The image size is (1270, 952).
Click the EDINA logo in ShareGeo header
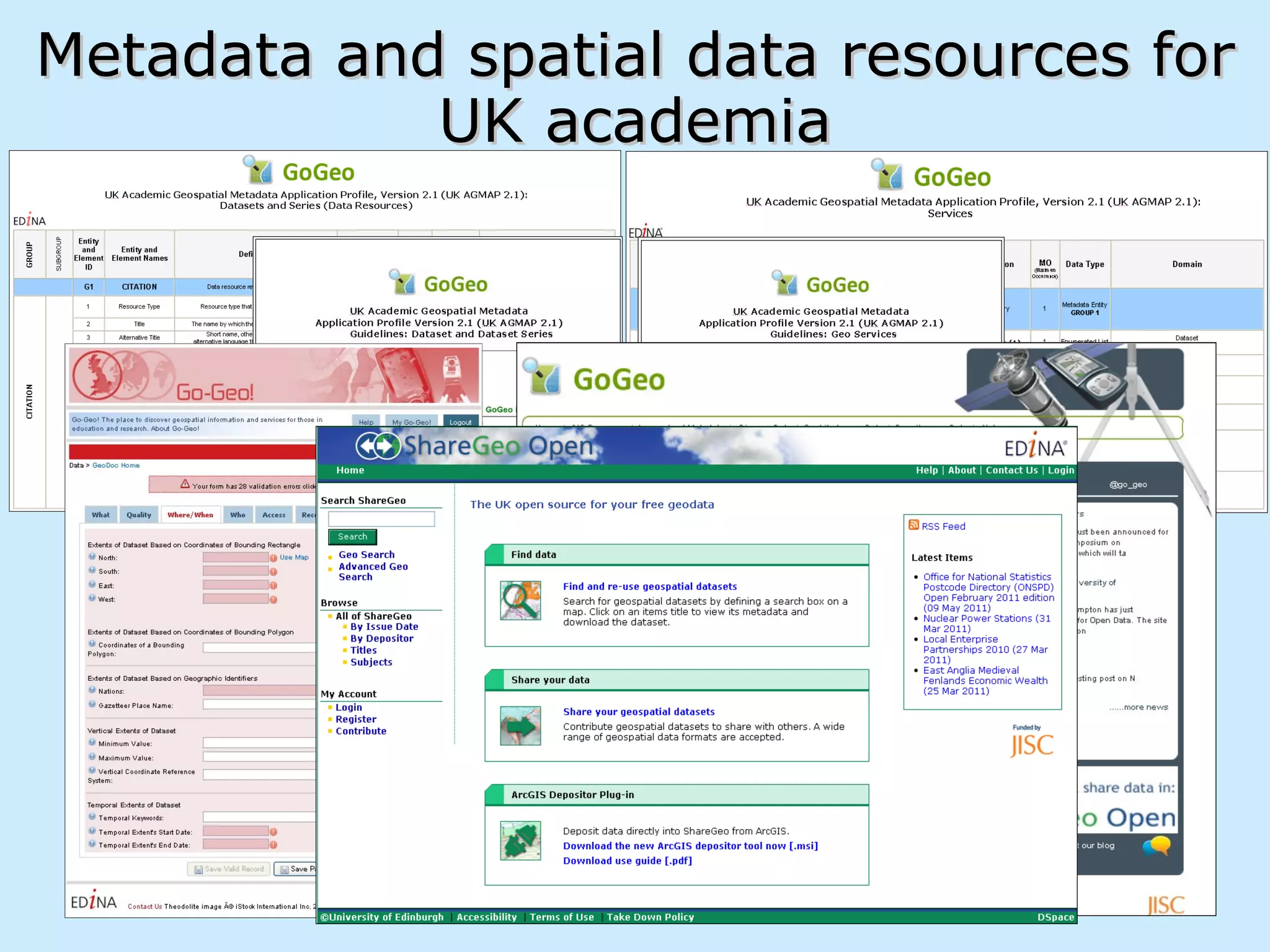click(x=1036, y=446)
